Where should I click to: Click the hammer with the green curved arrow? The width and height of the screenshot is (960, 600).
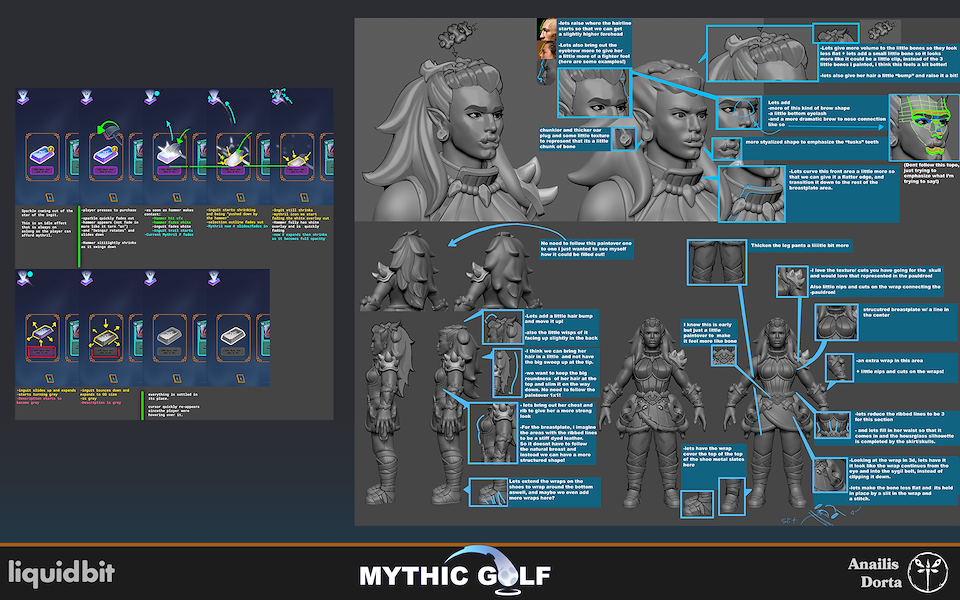pyautogui.click(x=107, y=131)
